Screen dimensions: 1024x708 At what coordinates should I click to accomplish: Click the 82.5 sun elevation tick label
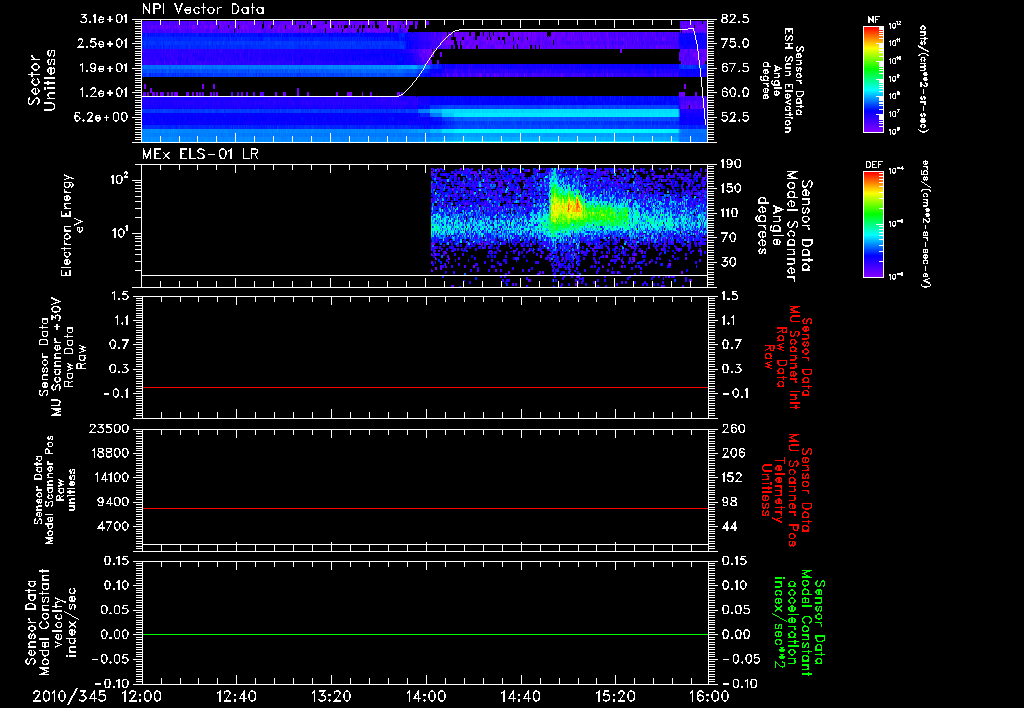(x=735, y=18)
